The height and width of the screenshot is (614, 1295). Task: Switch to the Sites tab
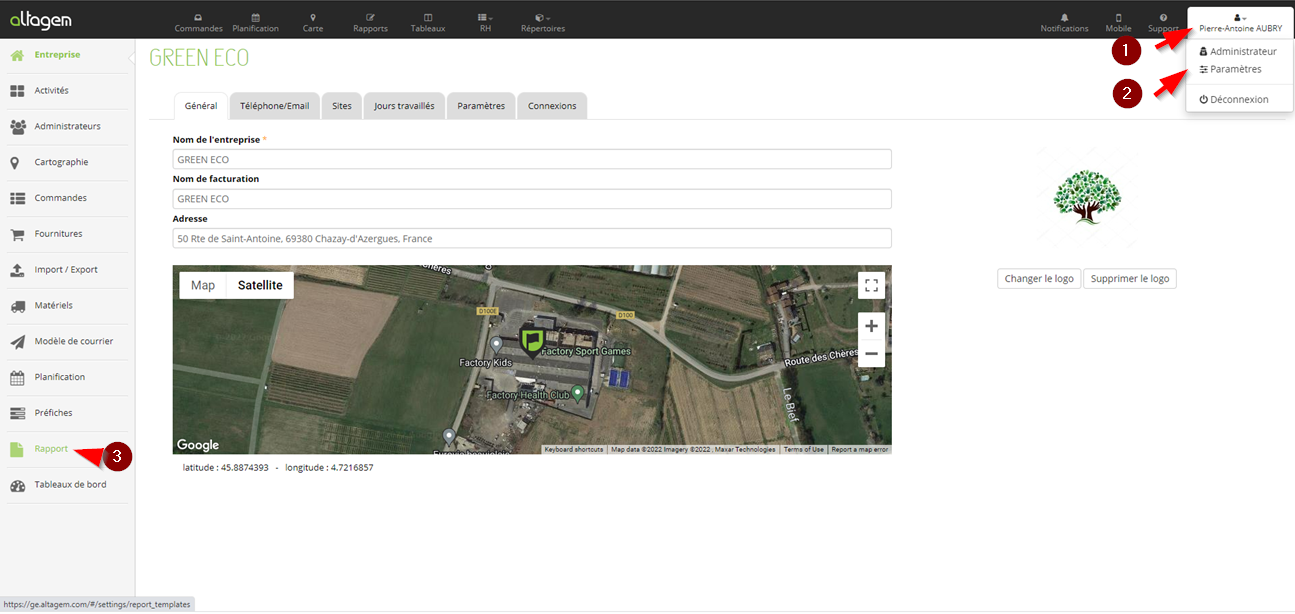point(342,106)
